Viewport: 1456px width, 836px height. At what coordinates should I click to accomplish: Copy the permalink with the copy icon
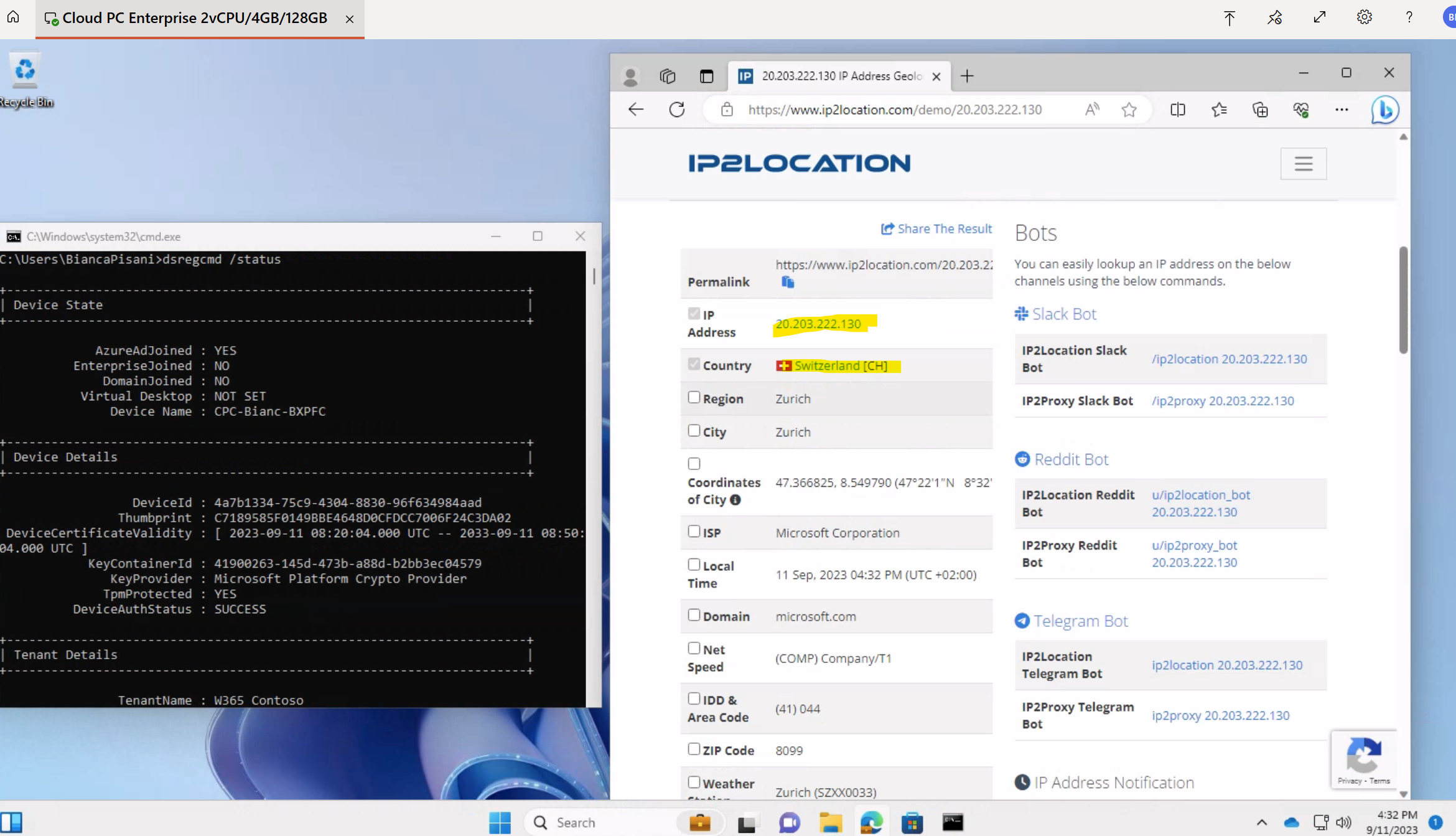pyautogui.click(x=788, y=282)
